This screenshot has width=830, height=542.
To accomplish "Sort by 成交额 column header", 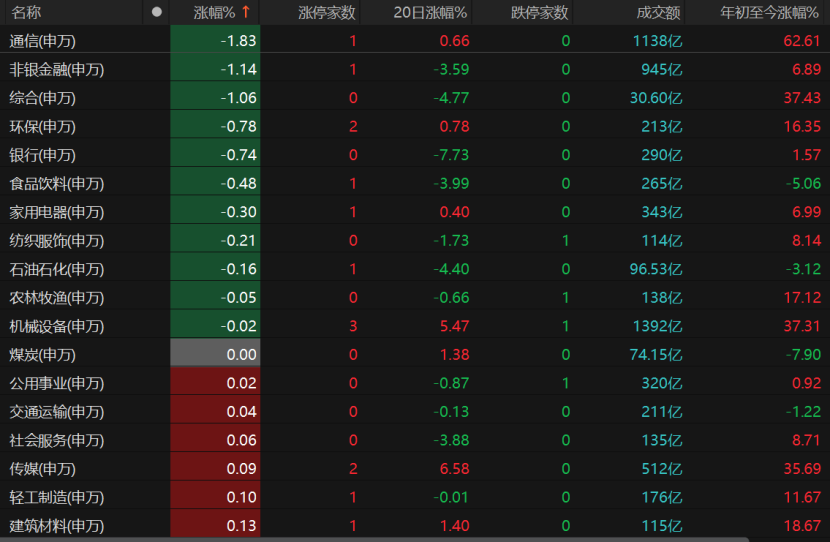I will pos(658,12).
